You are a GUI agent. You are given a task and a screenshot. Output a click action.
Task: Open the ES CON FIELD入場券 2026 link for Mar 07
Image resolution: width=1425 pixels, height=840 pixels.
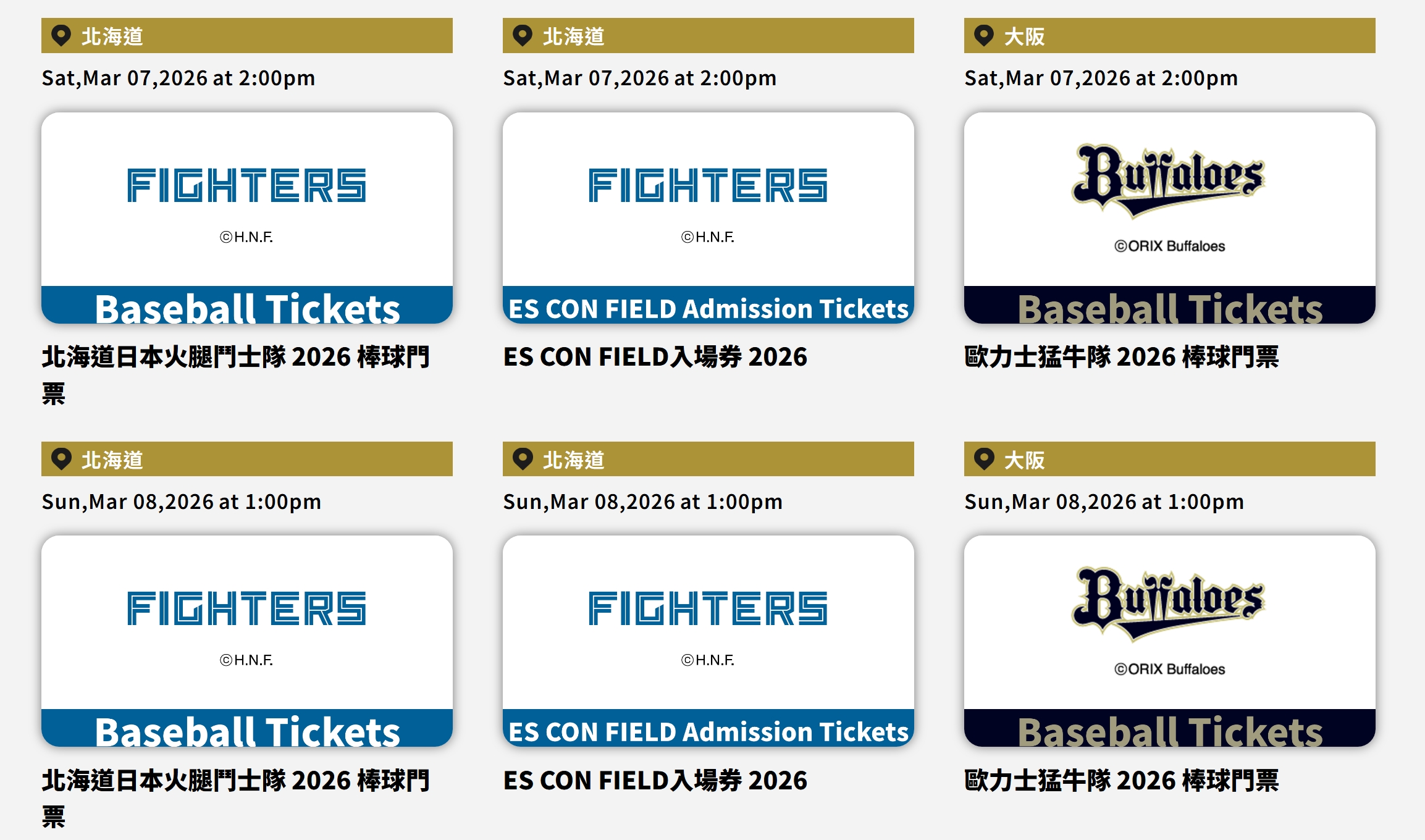tap(655, 358)
